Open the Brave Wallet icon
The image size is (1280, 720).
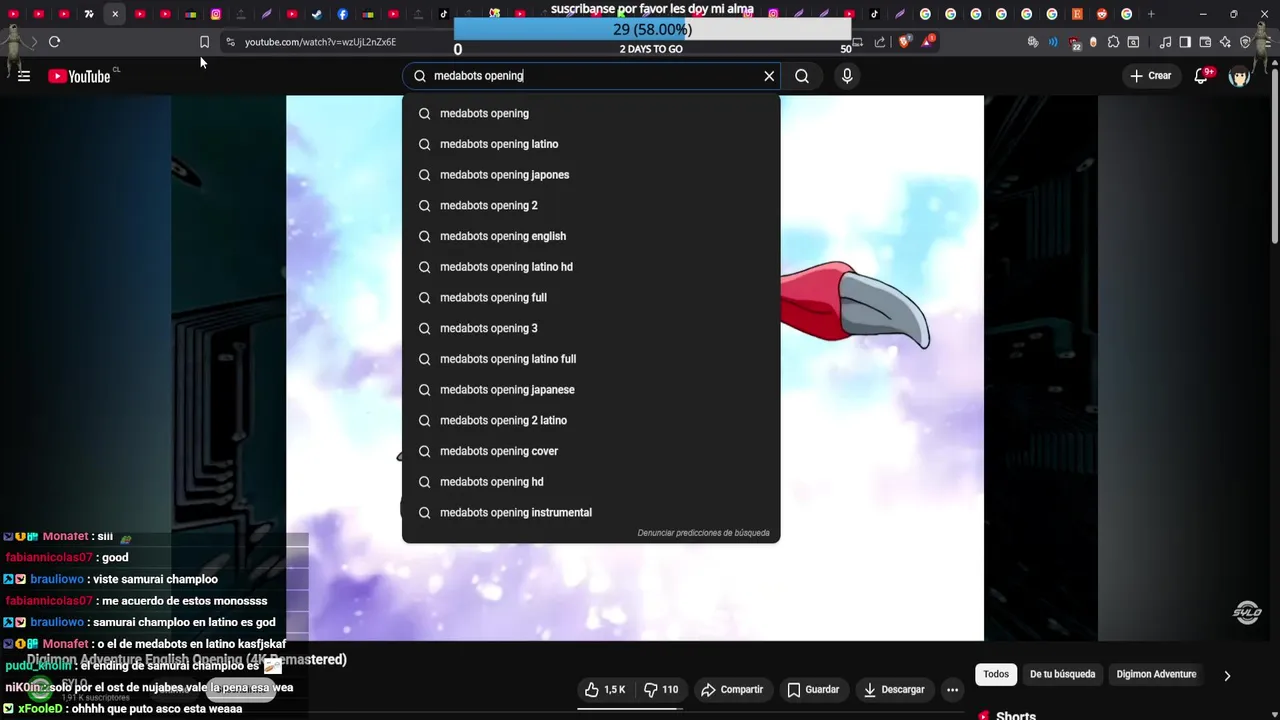tap(1205, 42)
